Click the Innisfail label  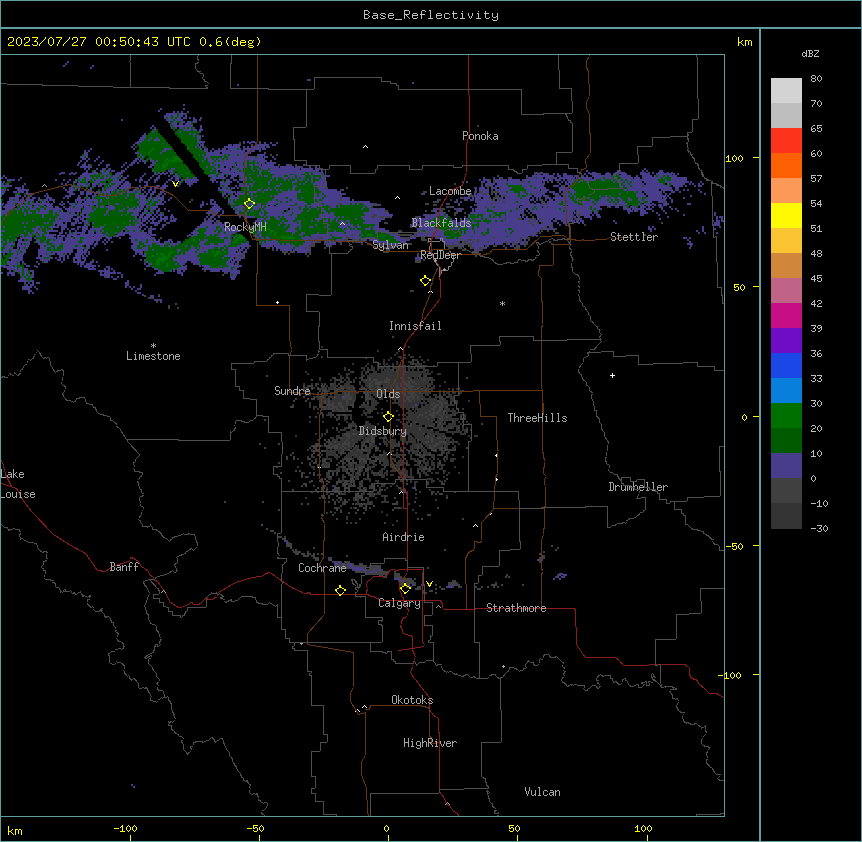point(415,326)
